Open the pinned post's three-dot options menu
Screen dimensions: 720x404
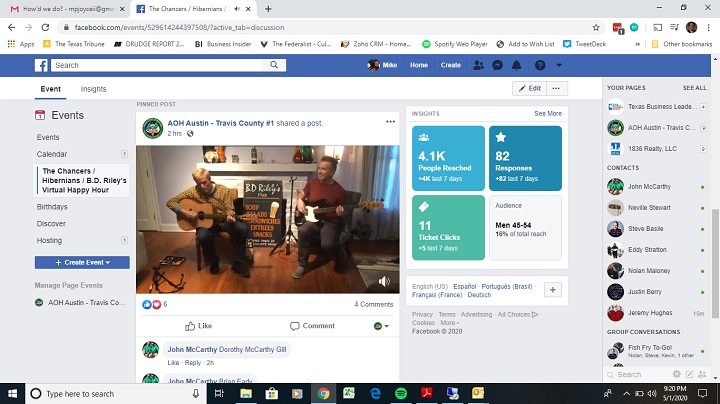(x=391, y=121)
